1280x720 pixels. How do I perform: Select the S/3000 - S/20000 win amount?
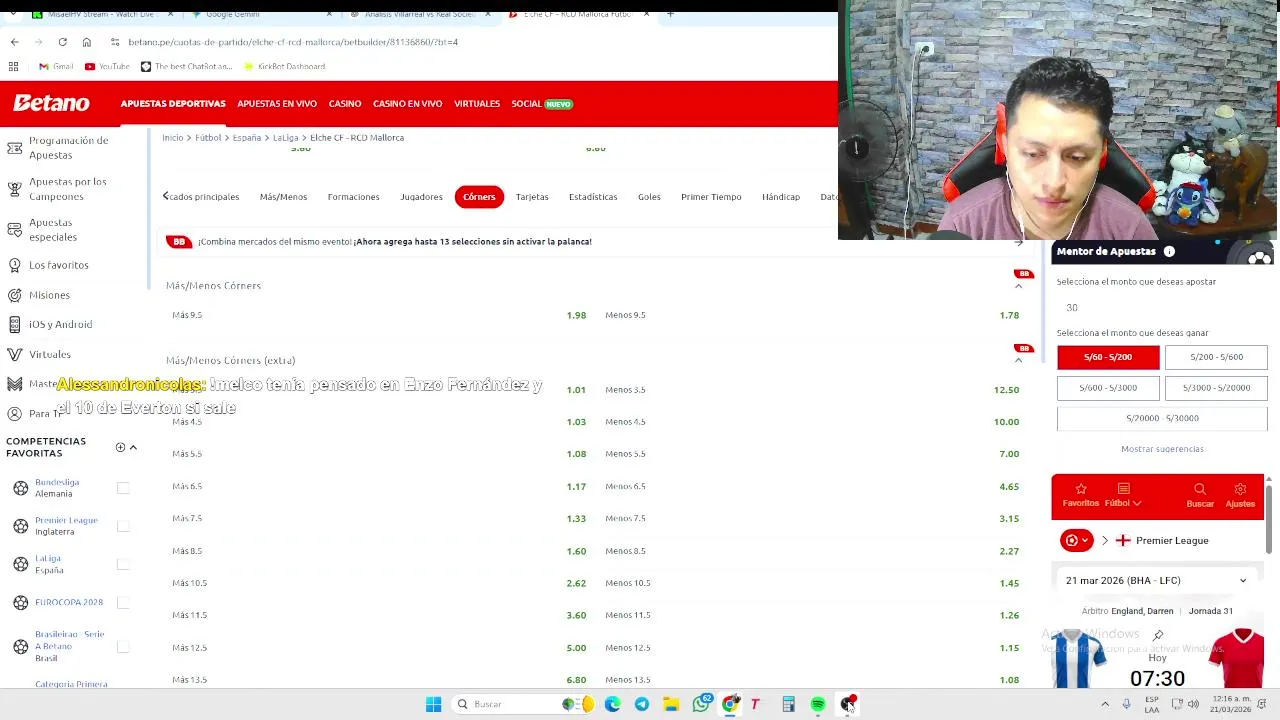coord(1216,387)
